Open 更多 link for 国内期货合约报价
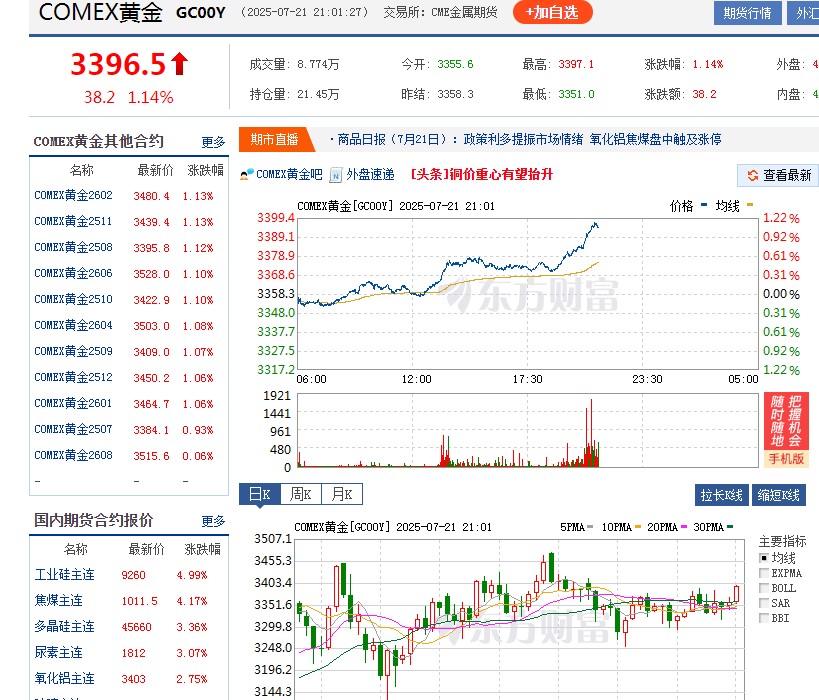Image resolution: width=819 pixels, height=700 pixels. click(213, 521)
